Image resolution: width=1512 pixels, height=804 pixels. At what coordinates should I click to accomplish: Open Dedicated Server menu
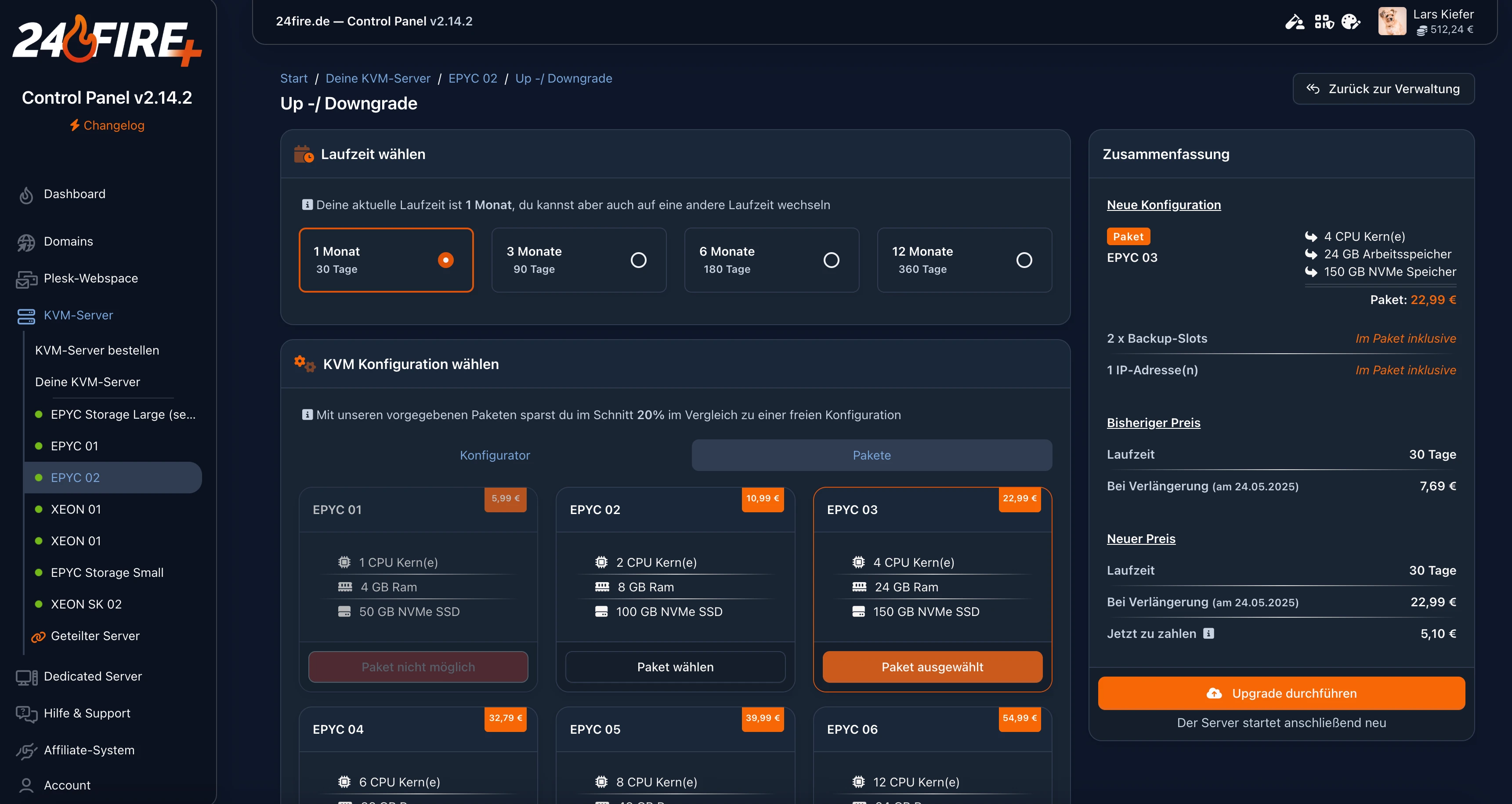[93, 676]
